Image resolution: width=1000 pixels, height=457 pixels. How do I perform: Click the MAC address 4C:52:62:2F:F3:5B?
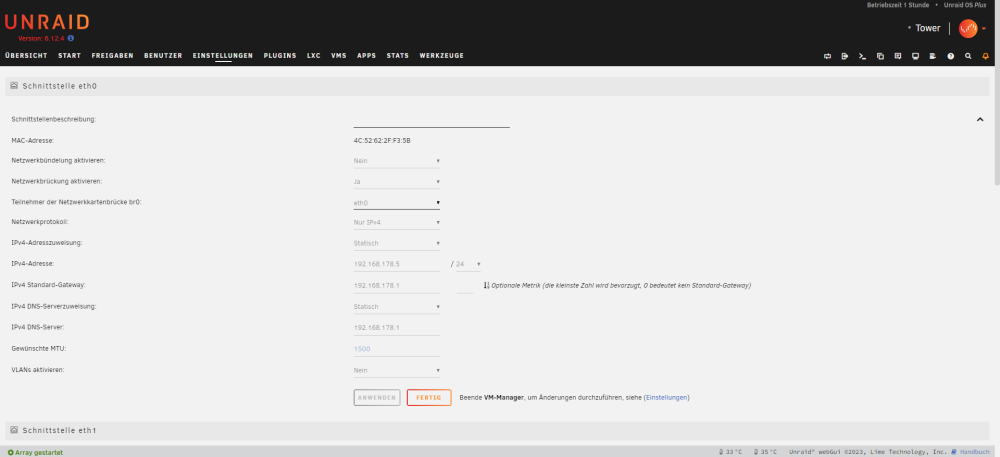(382, 140)
